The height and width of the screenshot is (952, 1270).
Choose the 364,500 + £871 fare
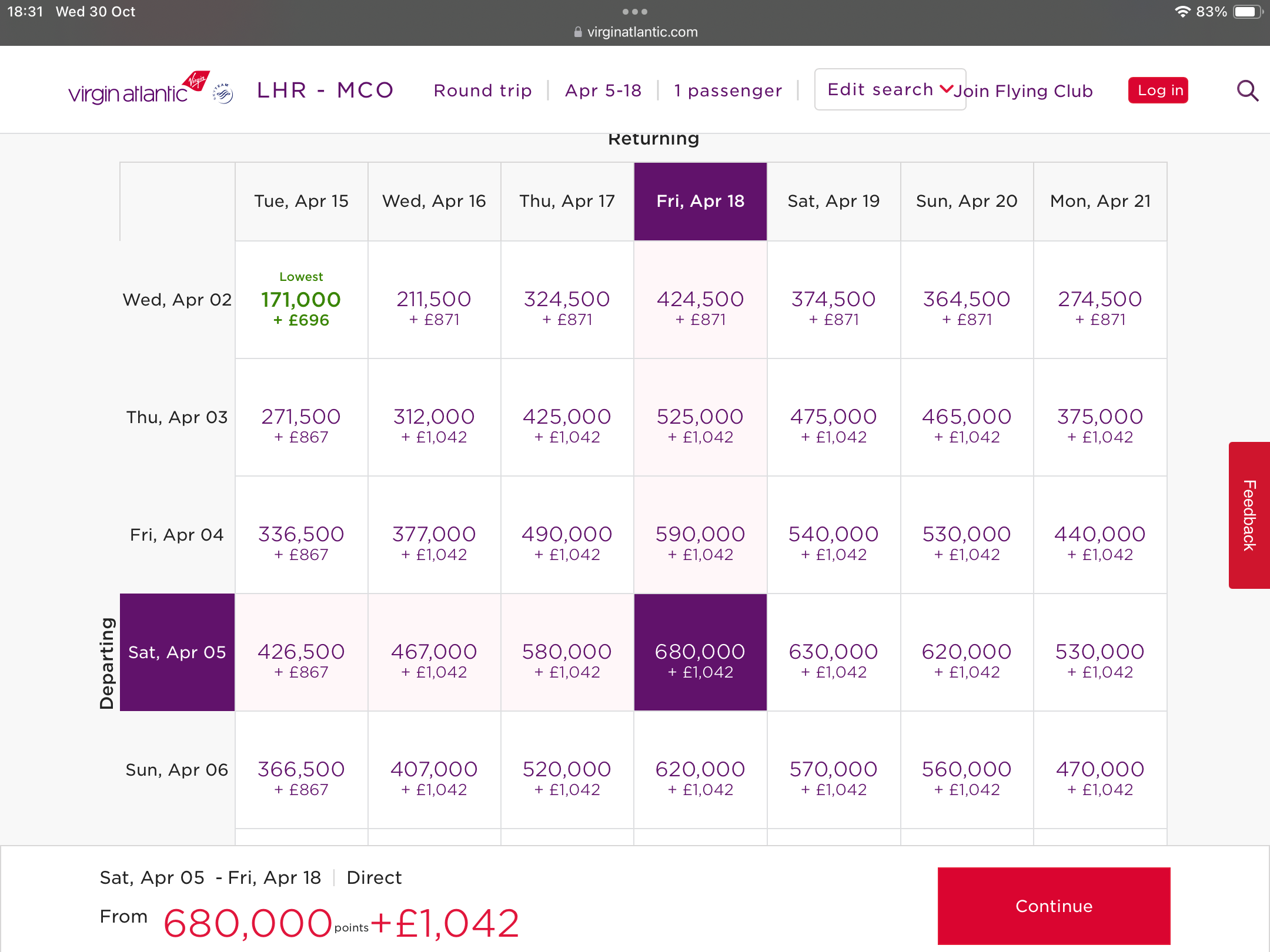(x=967, y=300)
